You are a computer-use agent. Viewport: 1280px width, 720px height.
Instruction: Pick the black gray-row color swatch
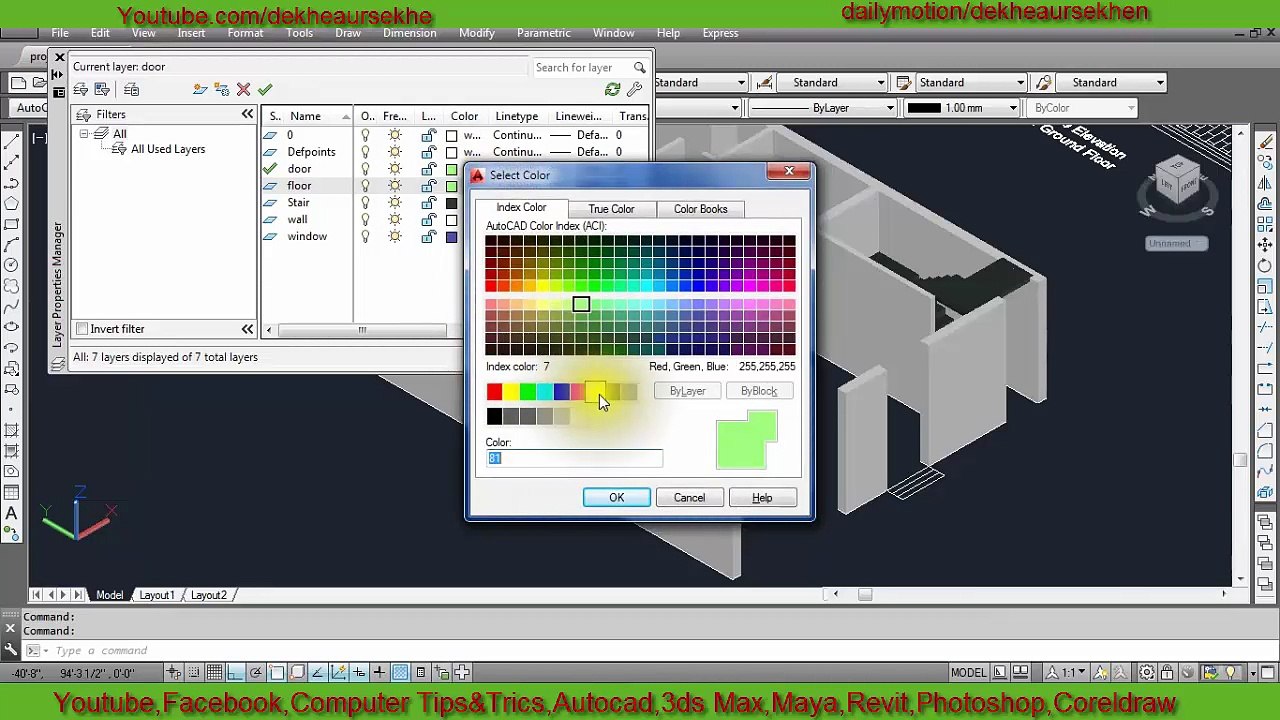pyautogui.click(x=494, y=416)
